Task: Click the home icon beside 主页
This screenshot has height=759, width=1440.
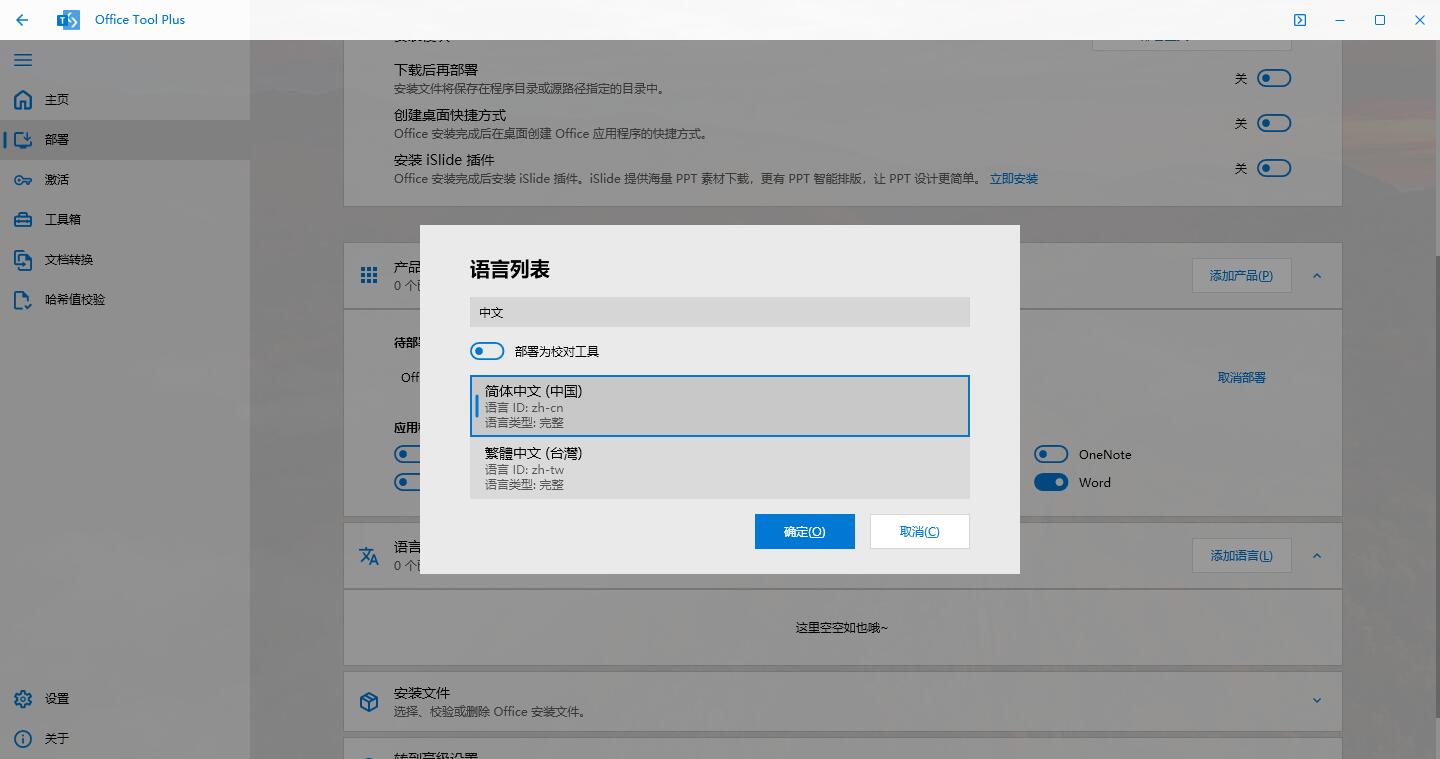Action: tap(23, 100)
